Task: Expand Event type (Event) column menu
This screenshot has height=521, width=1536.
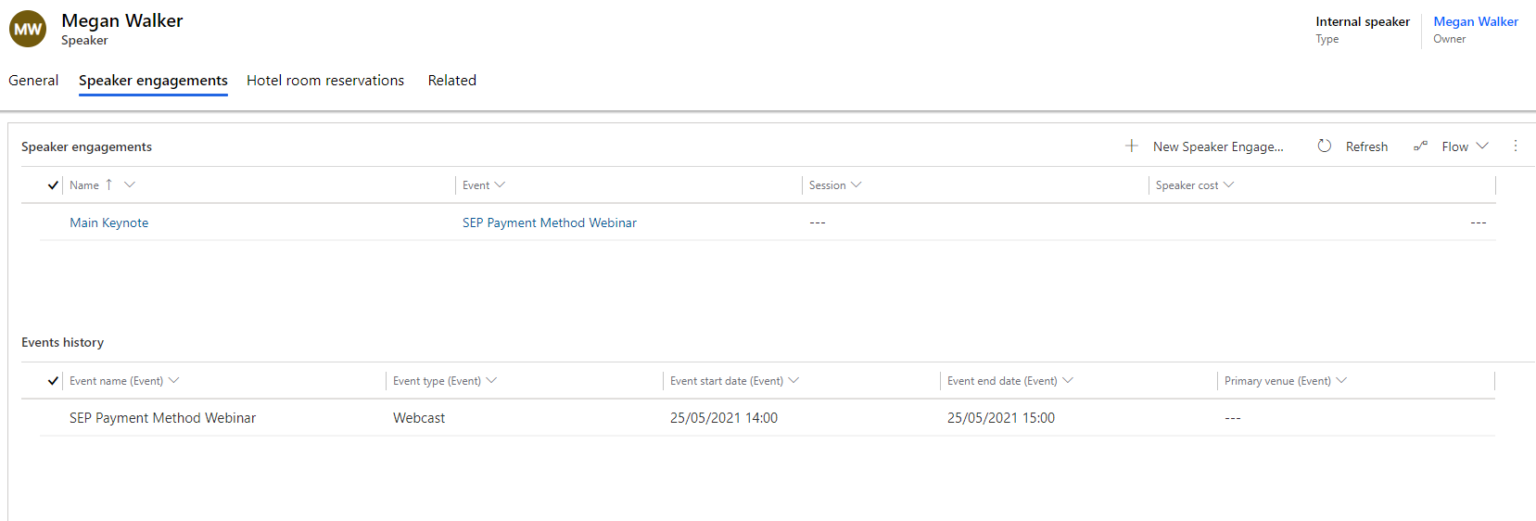Action: pos(491,381)
